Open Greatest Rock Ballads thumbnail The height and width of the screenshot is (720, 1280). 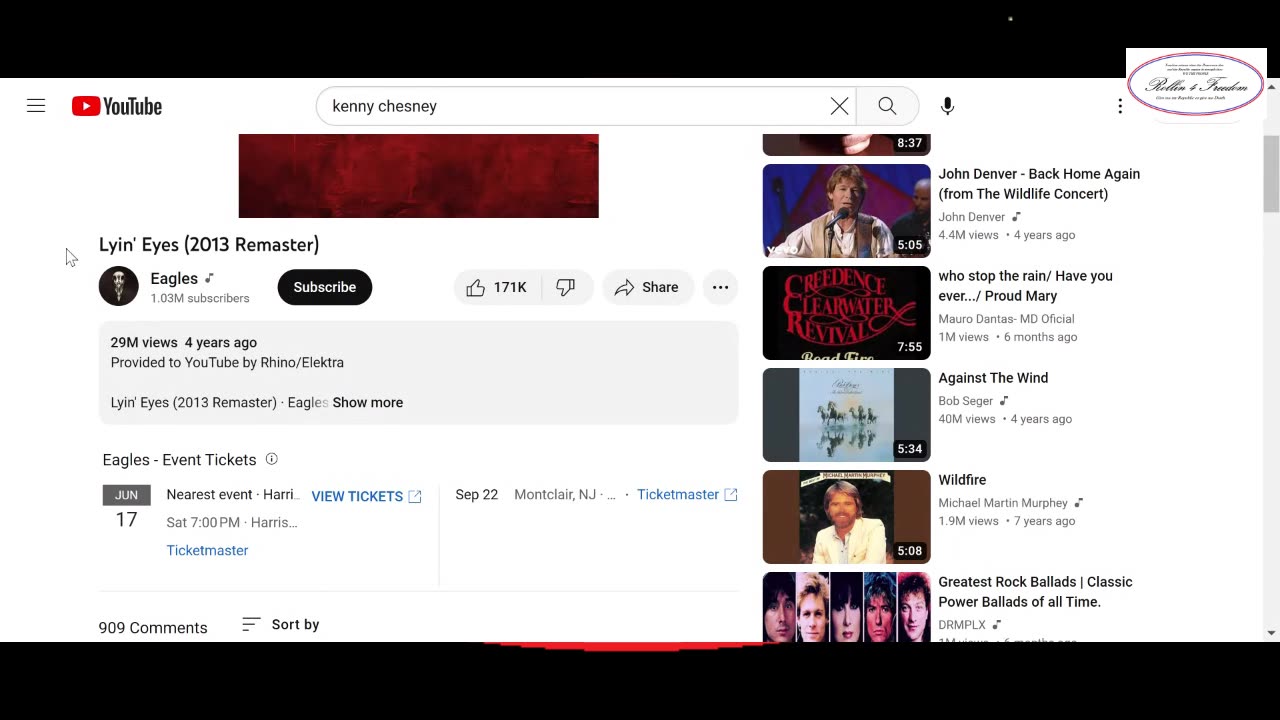click(846, 607)
